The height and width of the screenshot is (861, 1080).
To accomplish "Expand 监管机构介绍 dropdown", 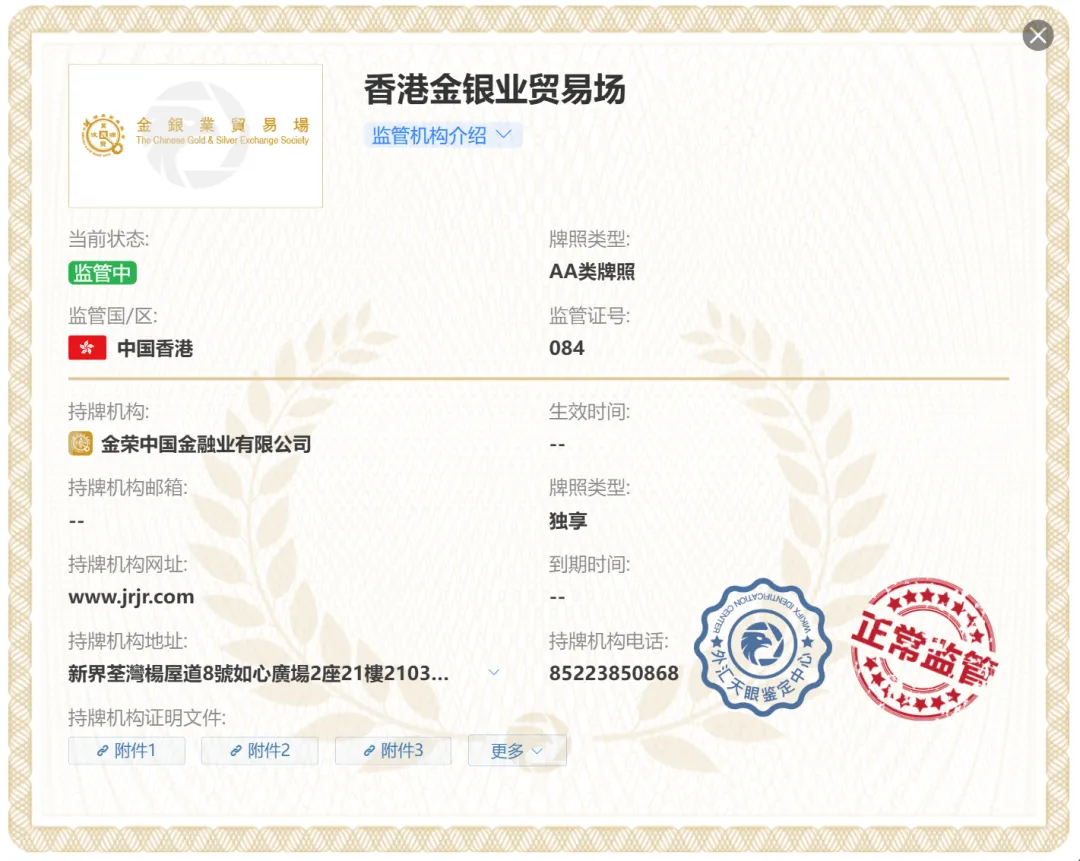I will (442, 135).
